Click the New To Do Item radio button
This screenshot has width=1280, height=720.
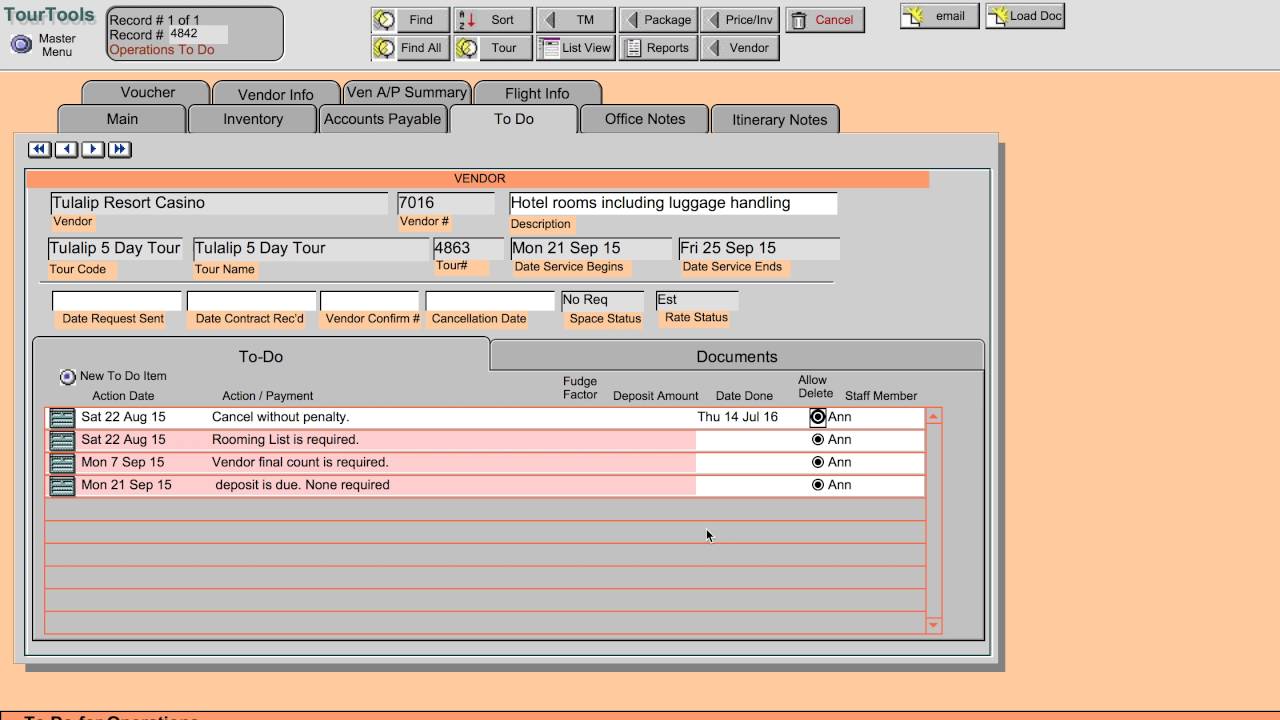tap(67, 377)
